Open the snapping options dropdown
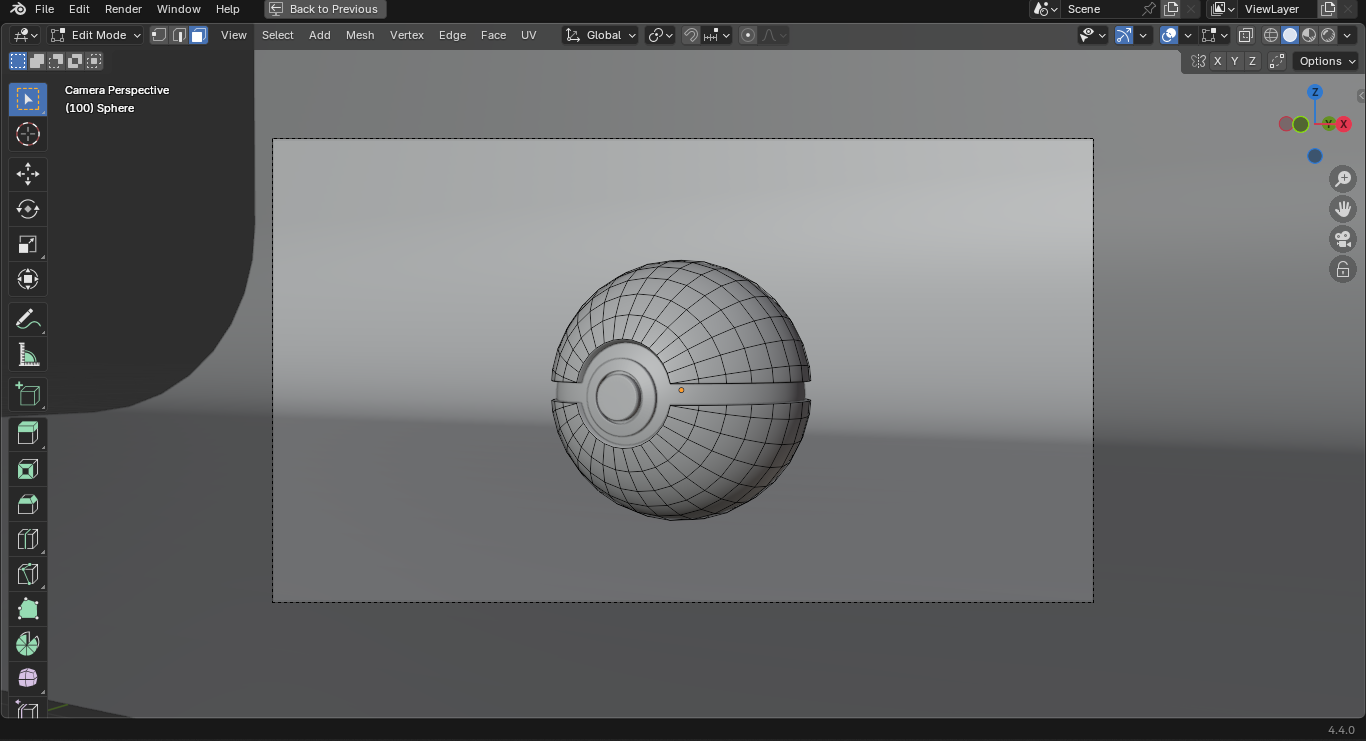The height and width of the screenshot is (741, 1366). click(717, 35)
